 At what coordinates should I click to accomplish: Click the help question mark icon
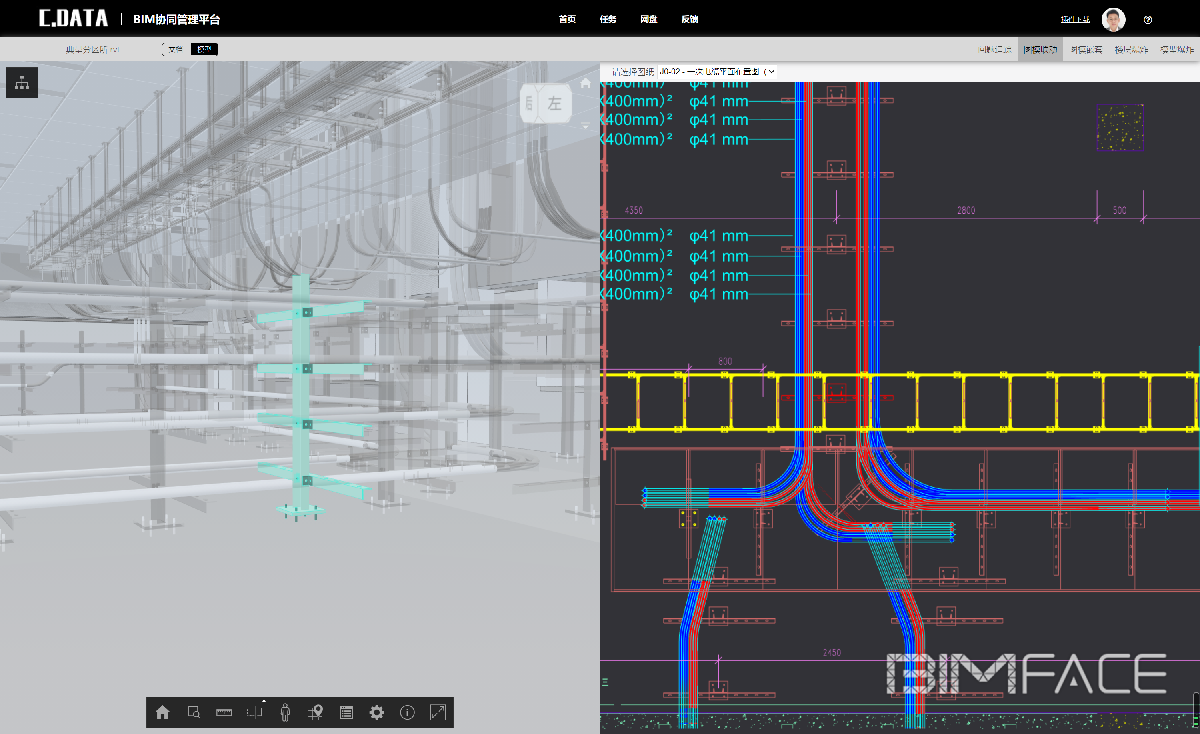coord(1147,20)
